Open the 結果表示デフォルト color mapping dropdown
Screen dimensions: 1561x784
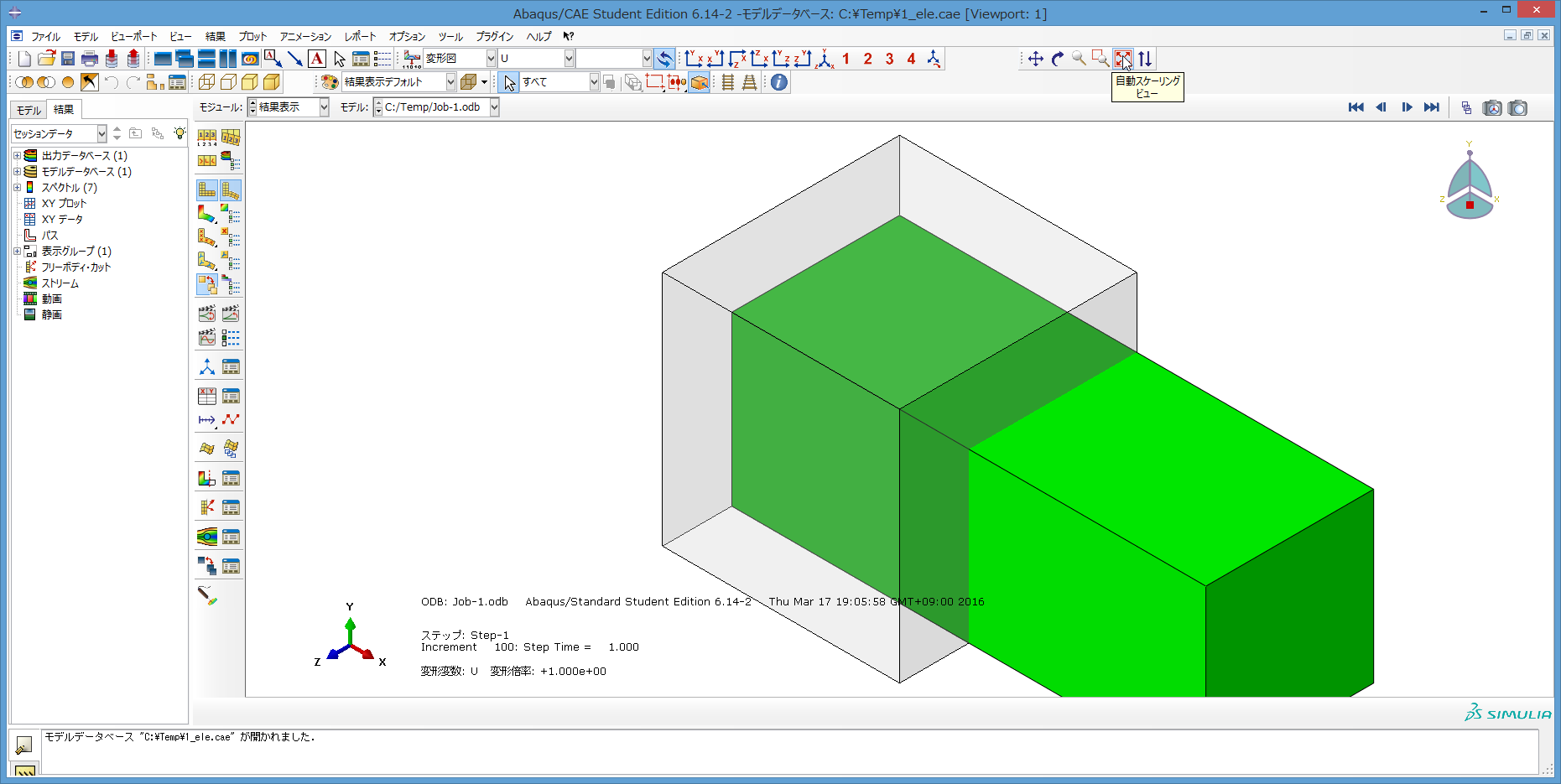(450, 82)
